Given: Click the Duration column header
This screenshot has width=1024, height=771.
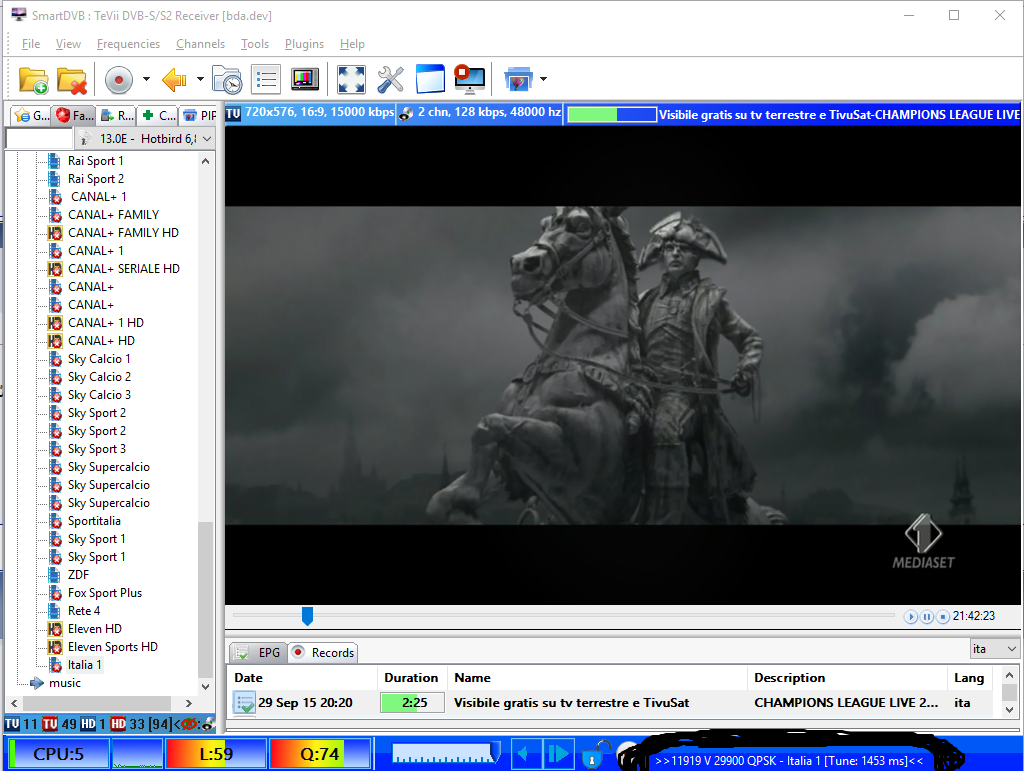Looking at the screenshot, I should coord(411,678).
